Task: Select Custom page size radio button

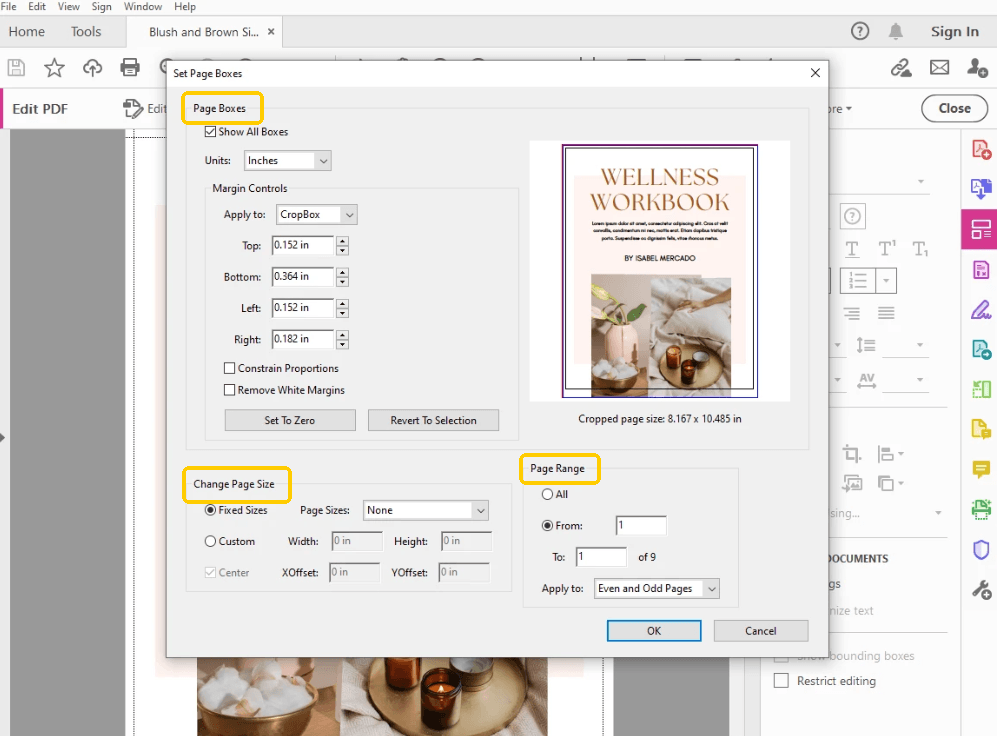Action: (210, 541)
